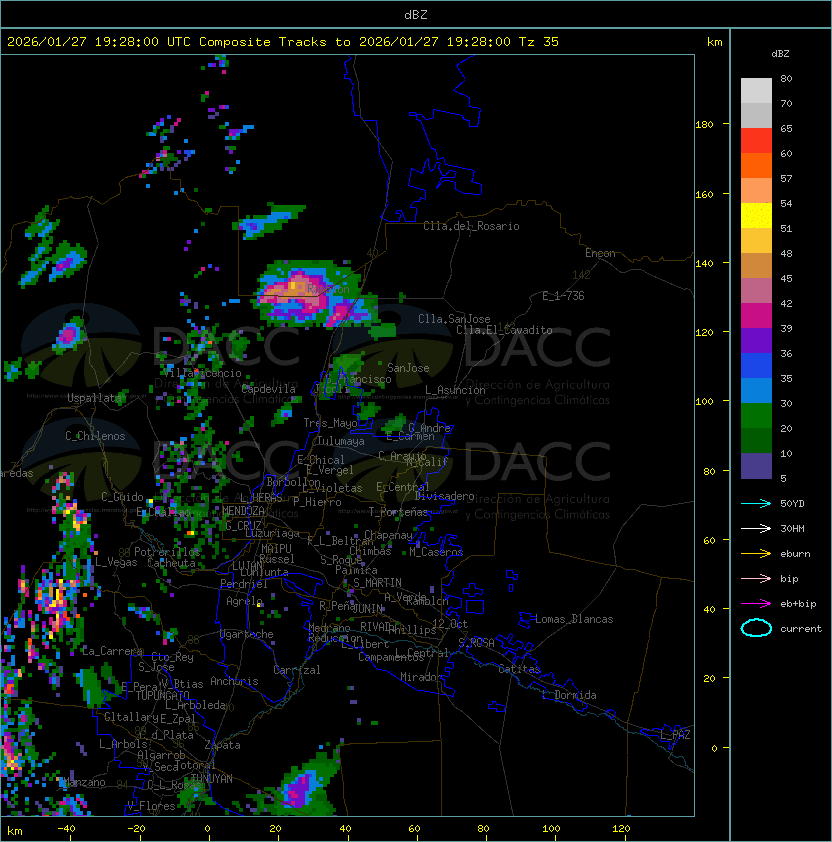Click the 50YD legend label
The image size is (832, 842).
tap(792, 504)
